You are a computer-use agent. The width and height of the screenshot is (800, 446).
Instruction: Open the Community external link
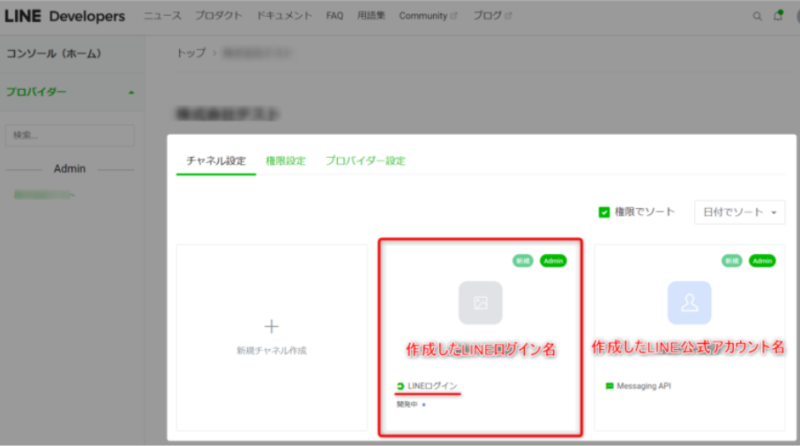(428, 16)
